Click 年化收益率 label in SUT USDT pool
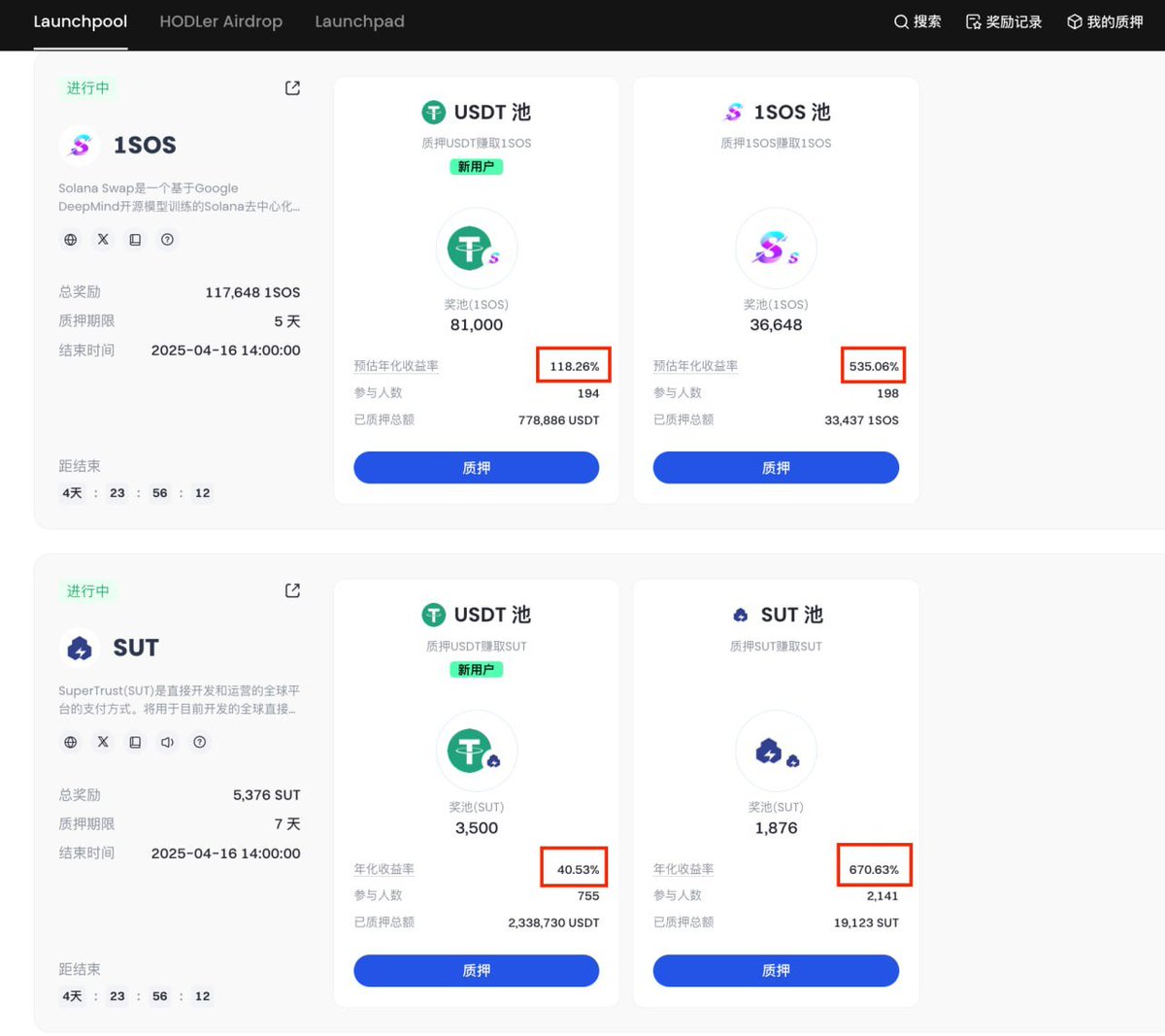This screenshot has width=1165, height=1036. point(383,869)
